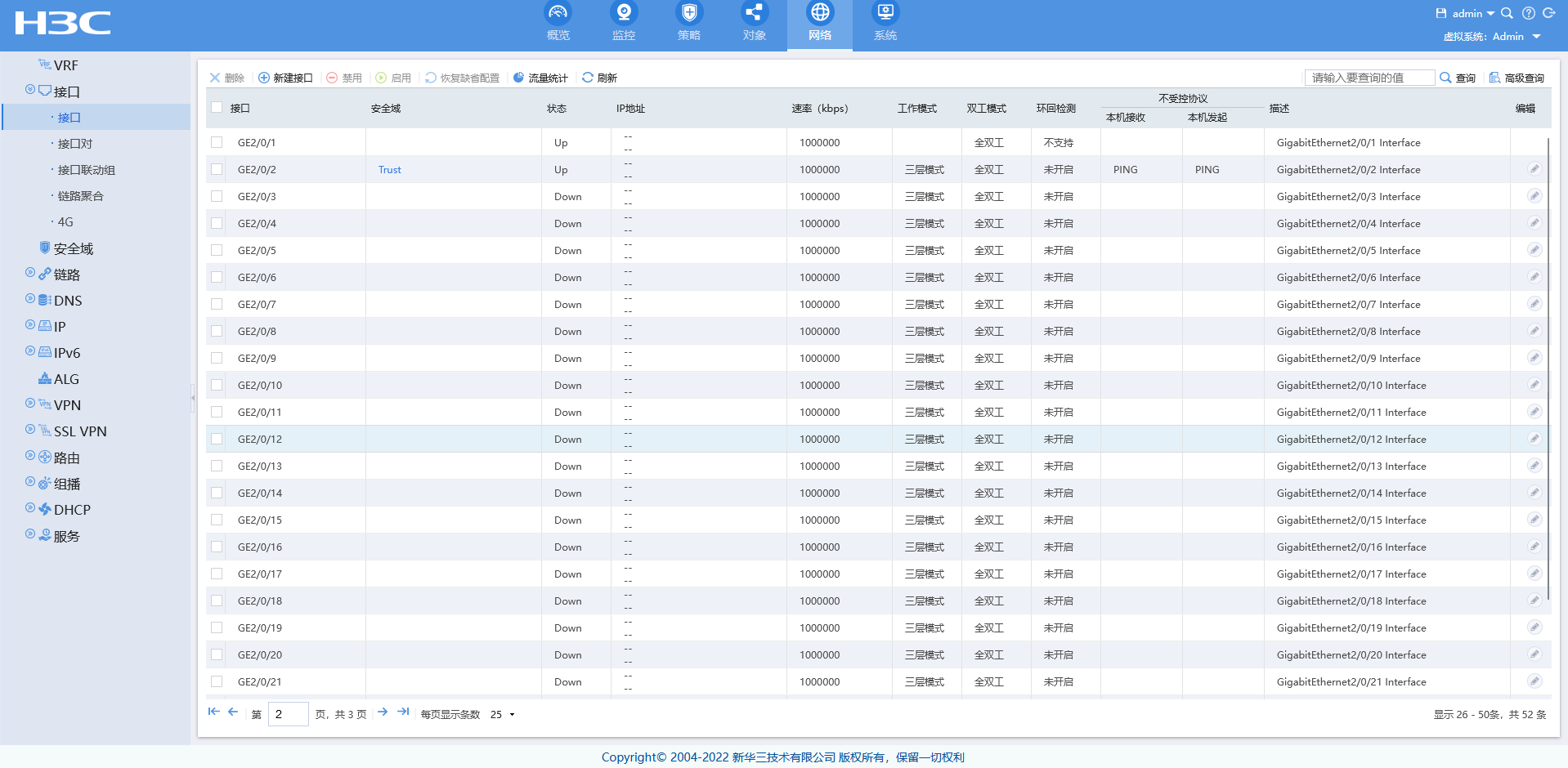1568x768 pixels.
Task: Jump to the first page arrow
Action: point(213,712)
